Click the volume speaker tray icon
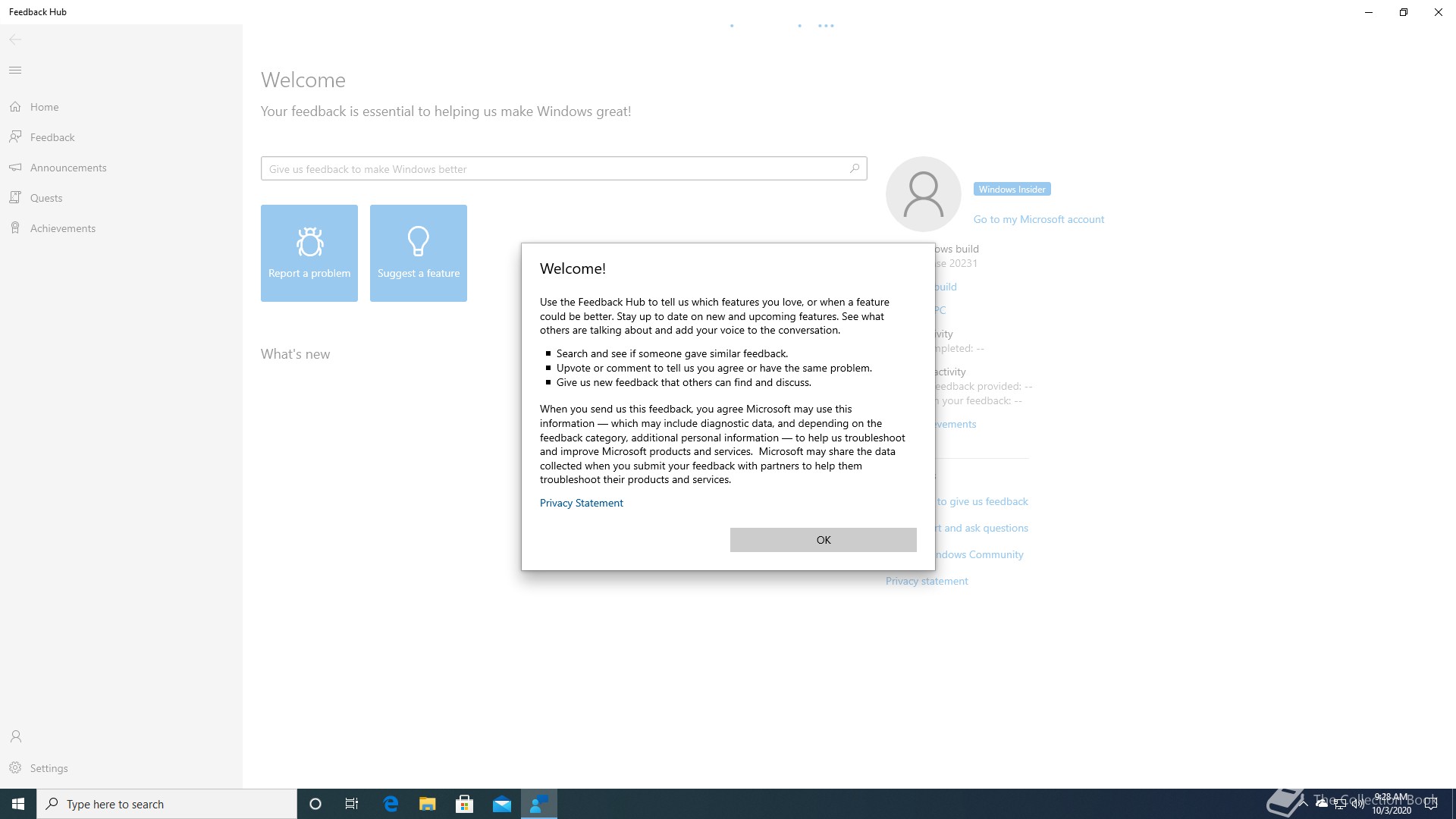The image size is (1456, 819). pyautogui.click(x=1357, y=804)
